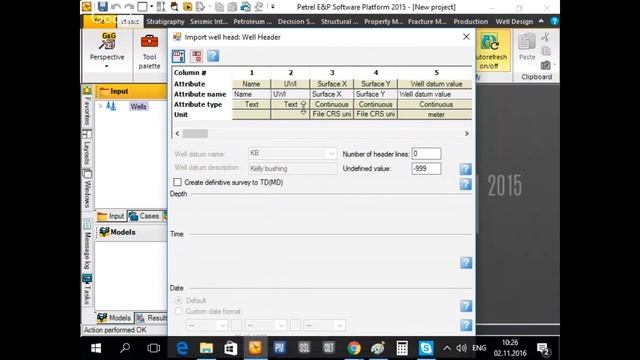Open the Attribute dropdown for column 1 Name
This screenshot has height=360, width=640.
251,84
